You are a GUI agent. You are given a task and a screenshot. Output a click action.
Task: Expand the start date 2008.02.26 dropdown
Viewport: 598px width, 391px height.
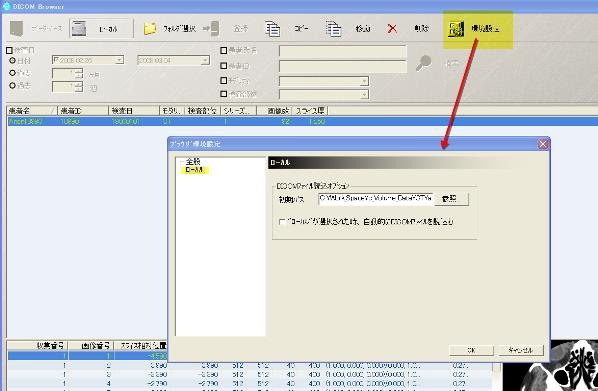120,60
